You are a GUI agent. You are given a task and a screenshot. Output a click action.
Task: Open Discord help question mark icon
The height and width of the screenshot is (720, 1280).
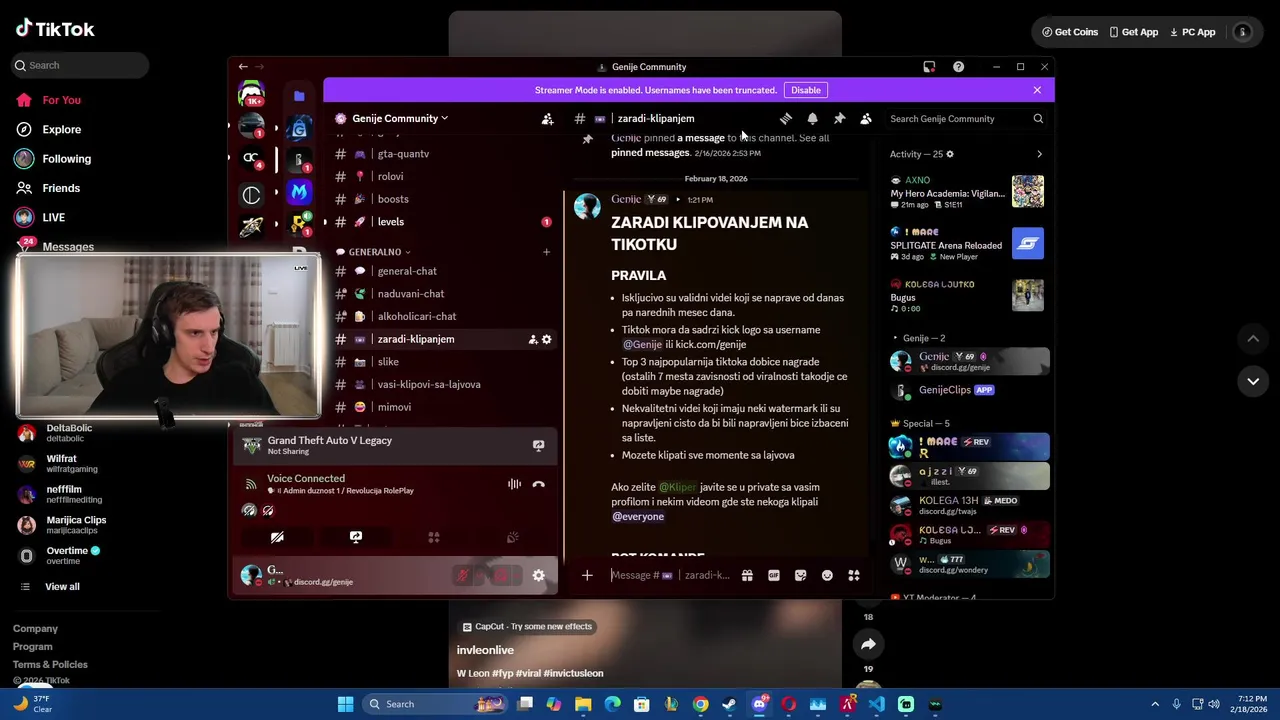[x=958, y=67]
